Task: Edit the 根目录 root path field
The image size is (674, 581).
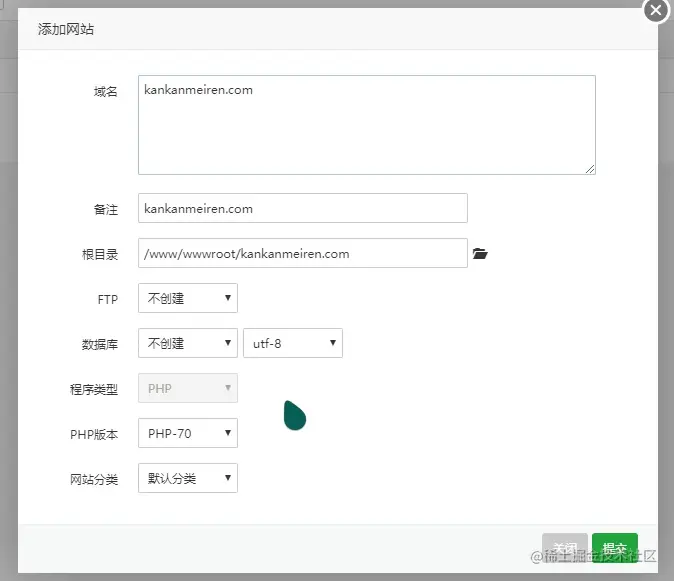Action: coord(303,253)
